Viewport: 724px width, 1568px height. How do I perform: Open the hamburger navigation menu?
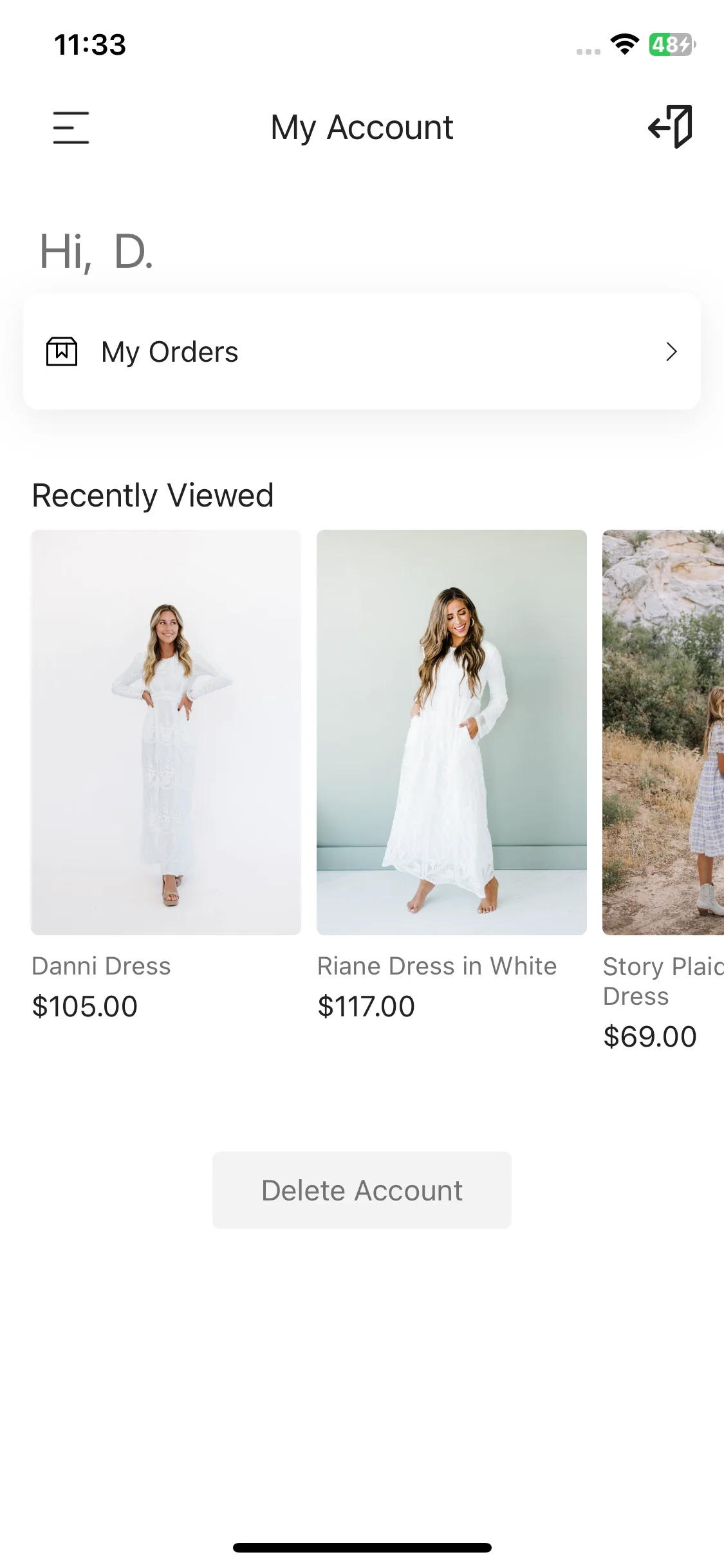[71, 127]
